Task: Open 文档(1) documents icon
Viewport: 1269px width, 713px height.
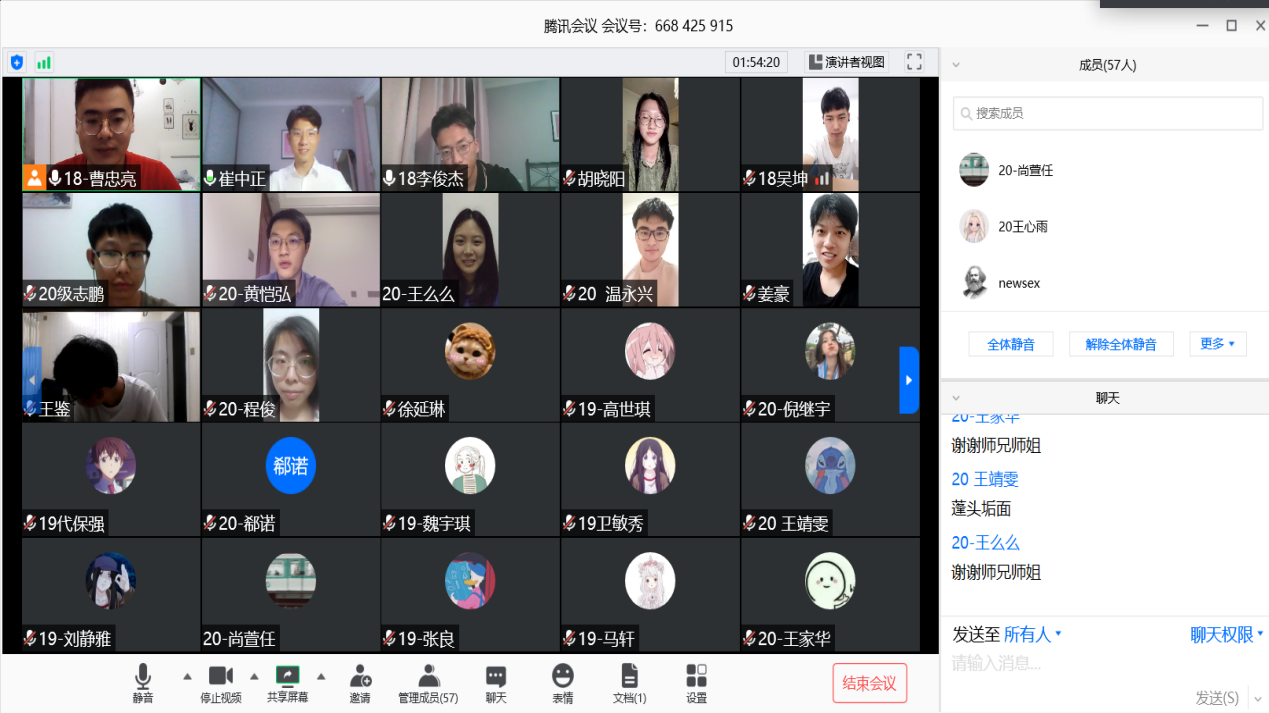Action: [629, 683]
